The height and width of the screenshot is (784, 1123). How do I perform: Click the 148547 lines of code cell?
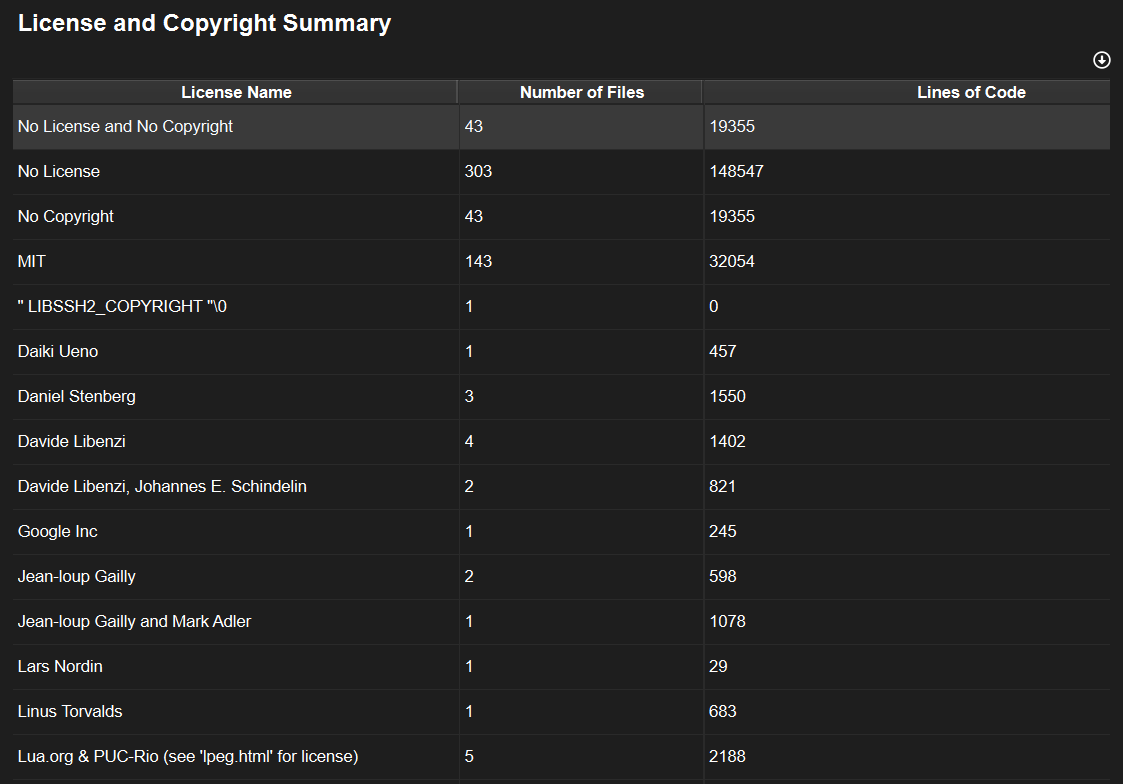coord(737,172)
